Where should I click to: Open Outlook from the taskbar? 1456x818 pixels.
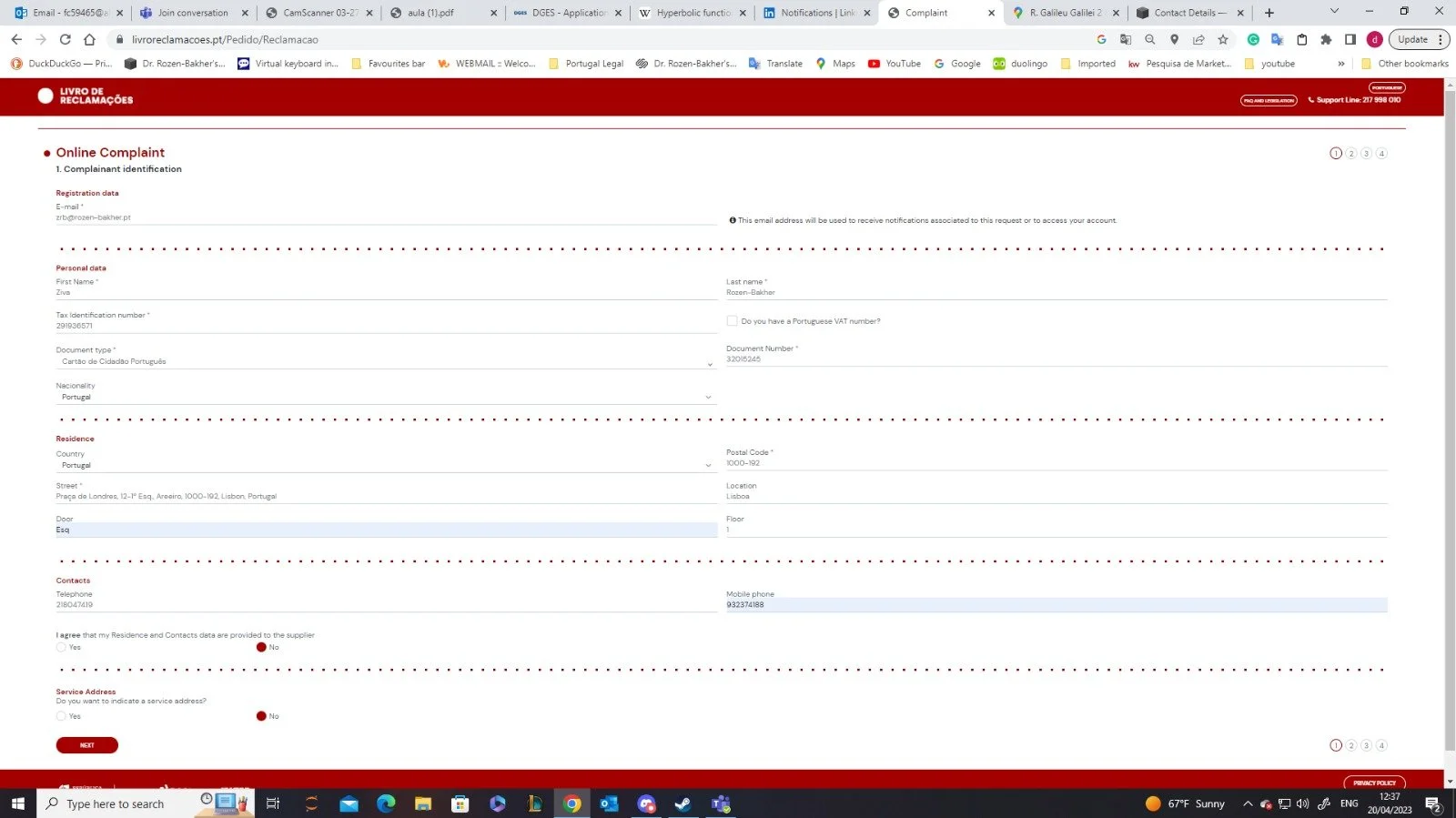point(609,803)
